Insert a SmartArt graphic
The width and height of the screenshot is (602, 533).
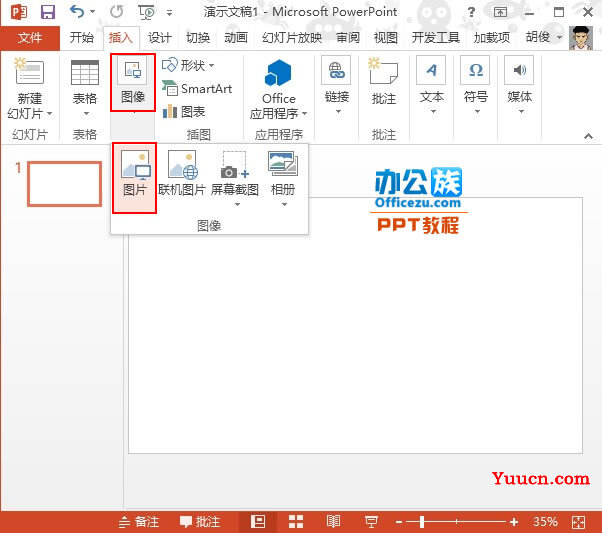point(197,89)
